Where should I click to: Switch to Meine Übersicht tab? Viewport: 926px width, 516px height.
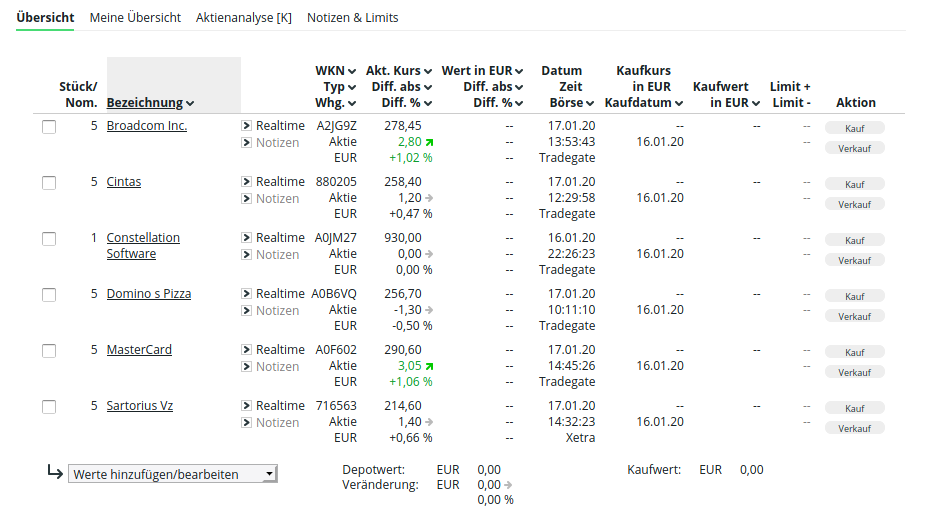pos(135,18)
